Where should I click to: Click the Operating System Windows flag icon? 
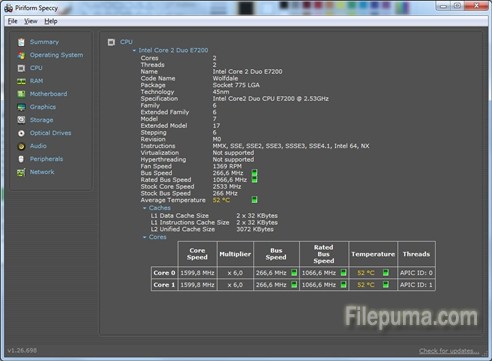pos(21,55)
